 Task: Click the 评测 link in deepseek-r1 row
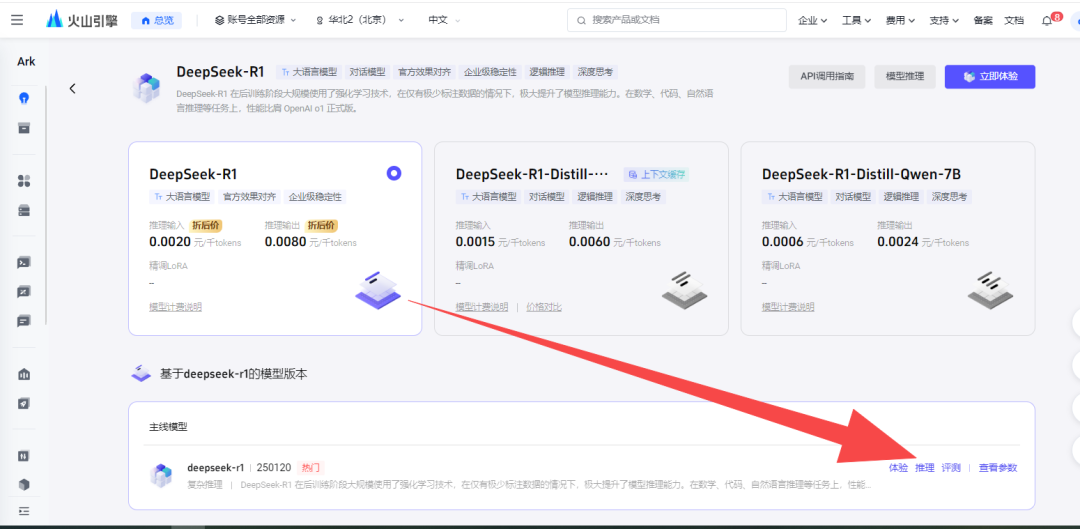[951, 468]
